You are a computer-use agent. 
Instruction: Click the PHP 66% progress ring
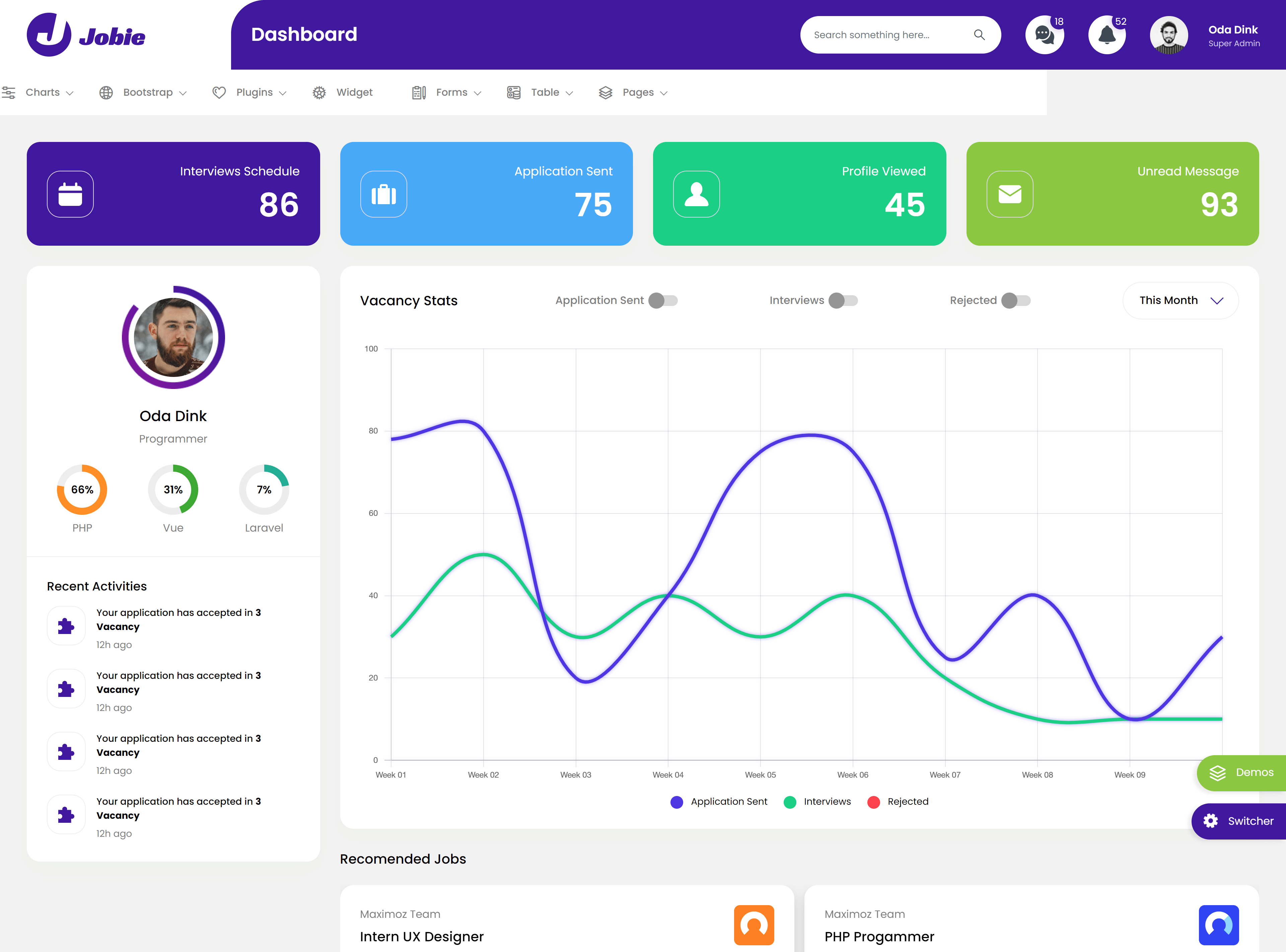tap(82, 489)
